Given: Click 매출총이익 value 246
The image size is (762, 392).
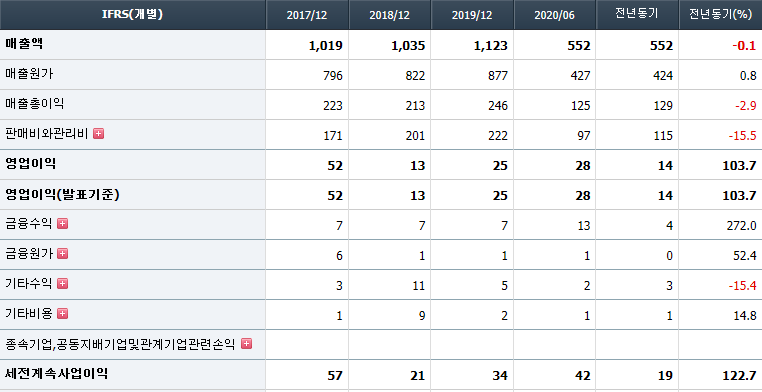Looking at the screenshot, I should click(498, 106).
